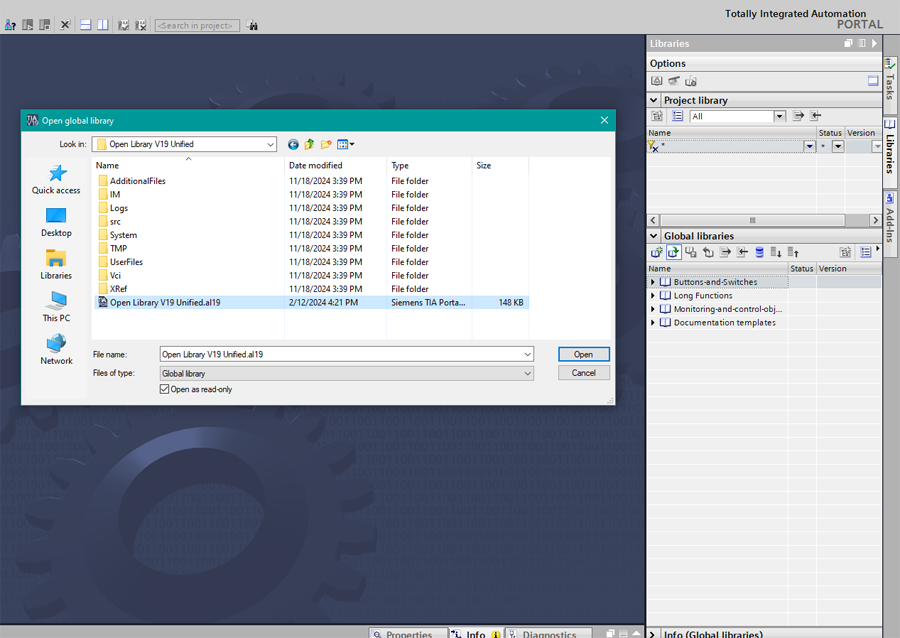Open the All filter dropdown in Project library
The height and width of the screenshot is (638, 900).
tap(779, 116)
